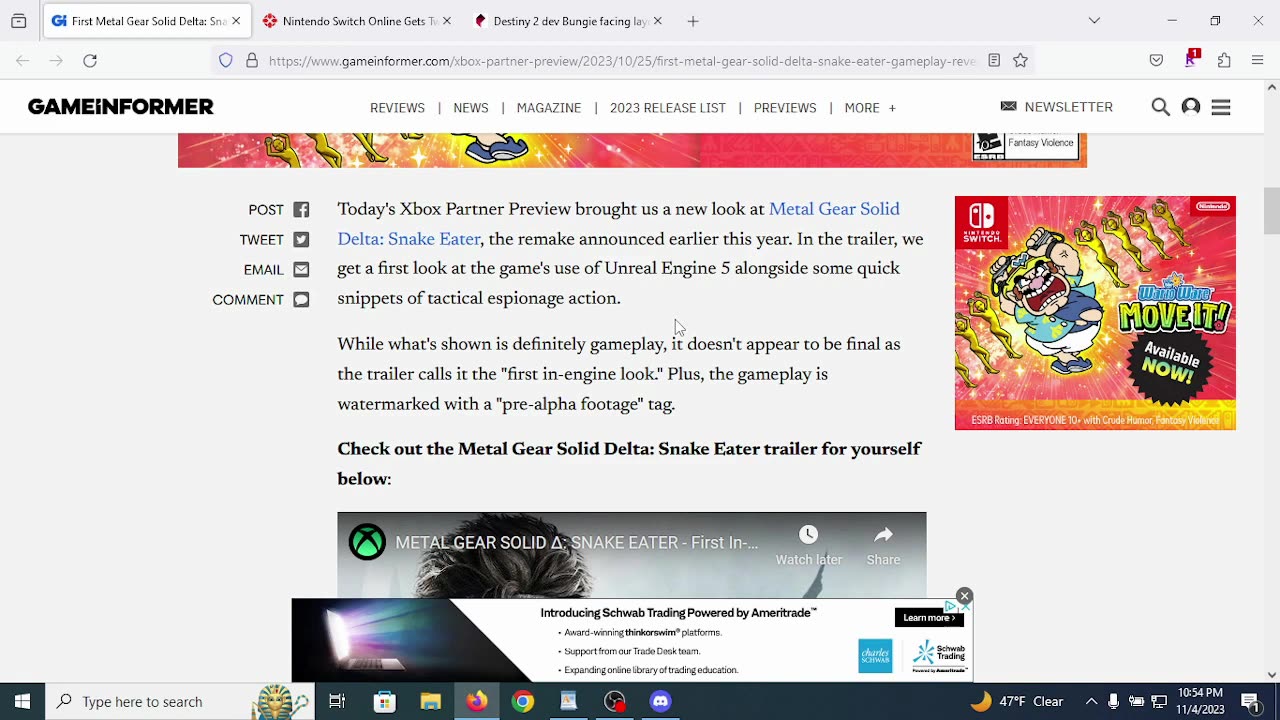
Task: Open Firefox application menu hamburger
Action: click(1258, 61)
